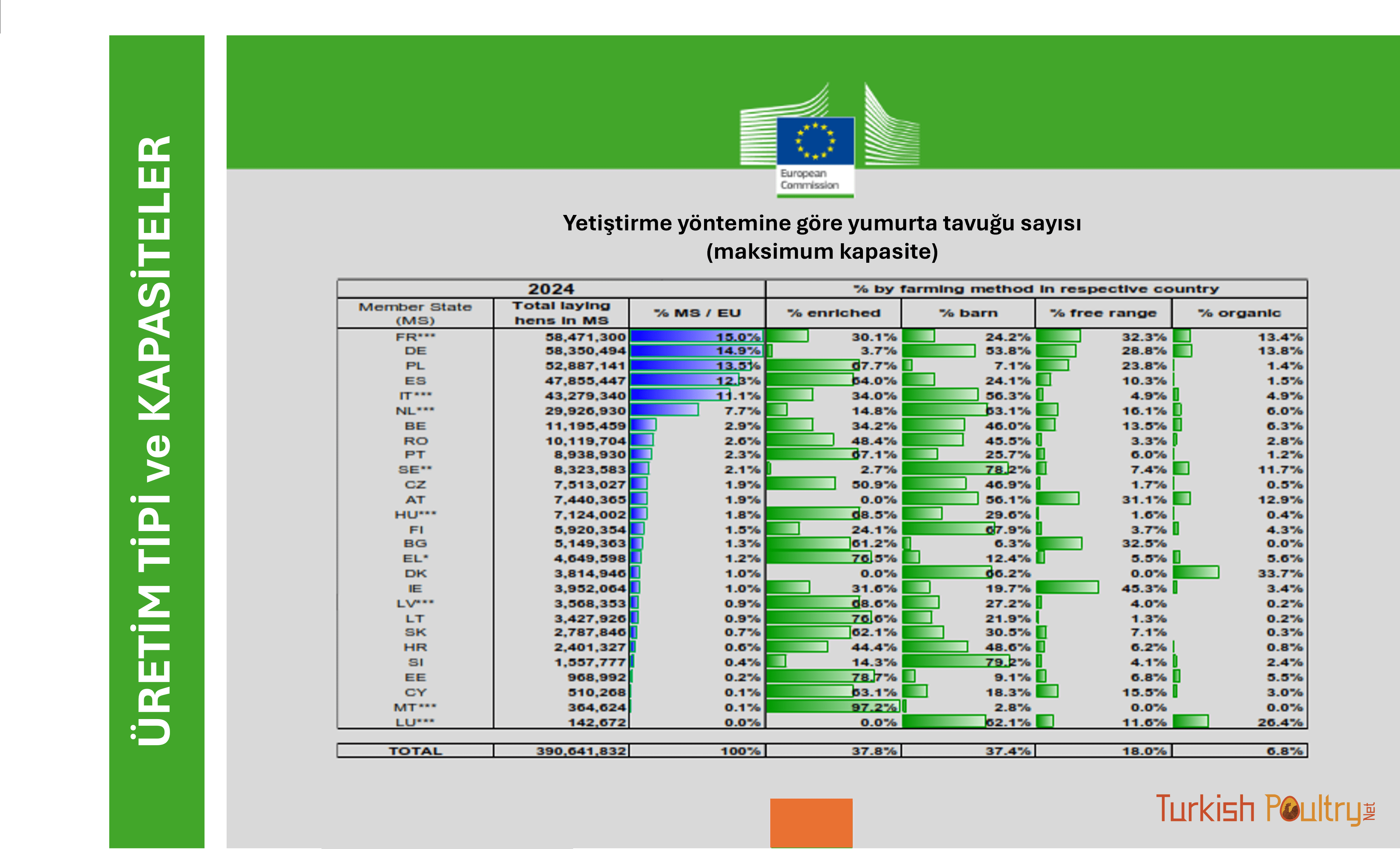Click the 'RO' member state cell

pos(415,441)
